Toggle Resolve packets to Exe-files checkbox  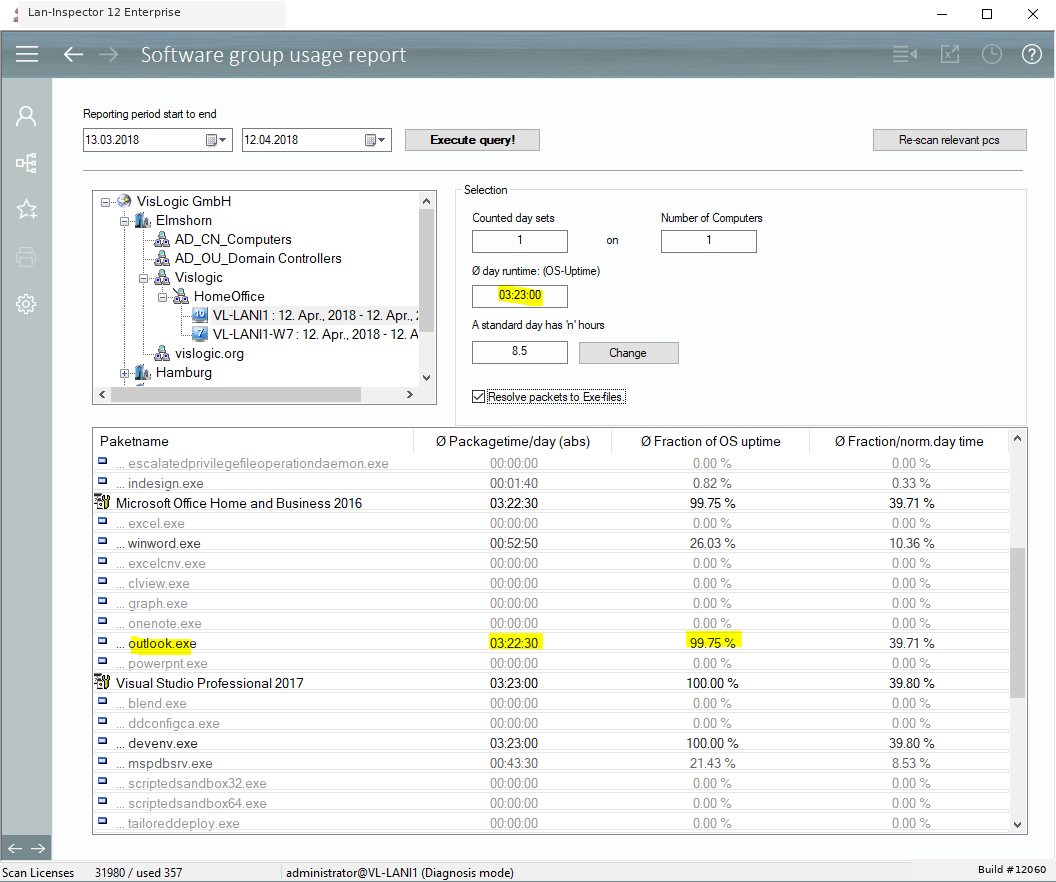pos(478,397)
